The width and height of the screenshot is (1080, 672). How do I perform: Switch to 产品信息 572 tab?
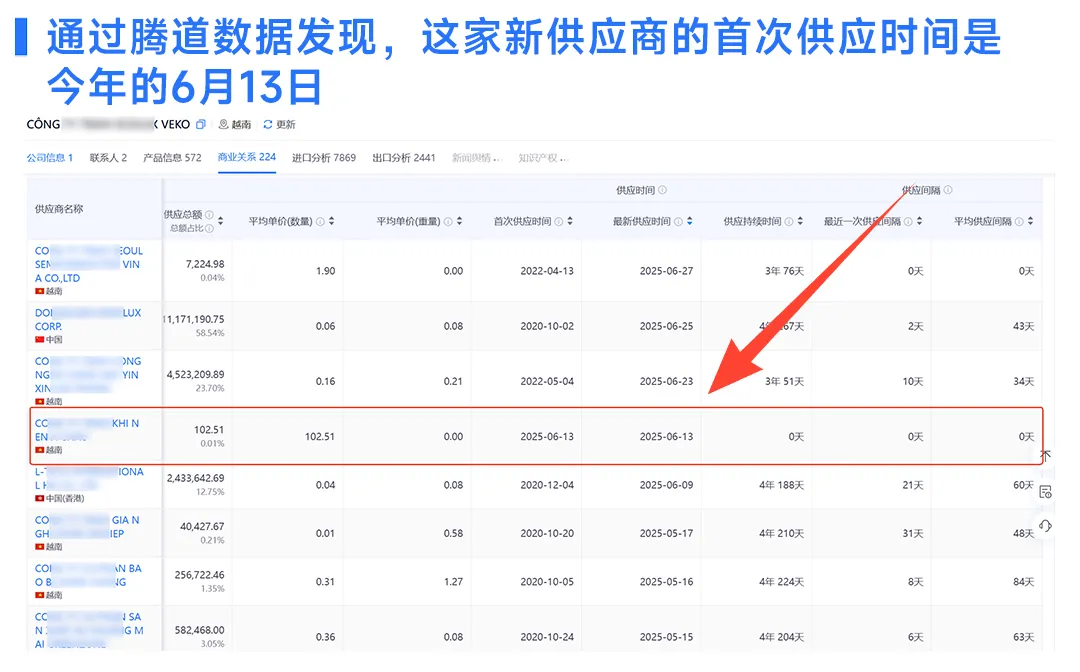[x=172, y=158]
